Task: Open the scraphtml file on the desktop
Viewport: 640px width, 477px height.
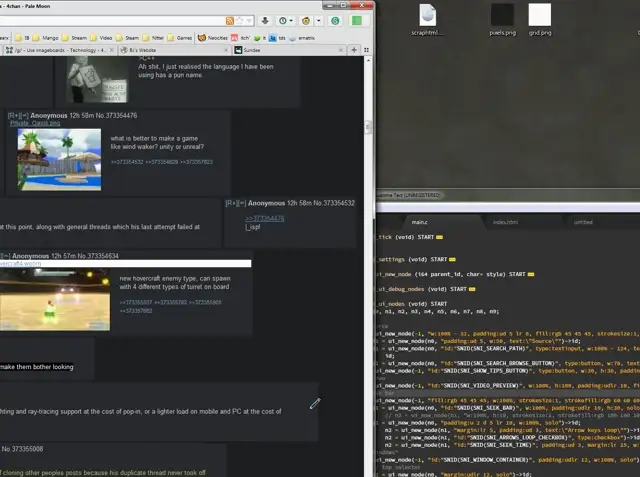Action: (426, 14)
